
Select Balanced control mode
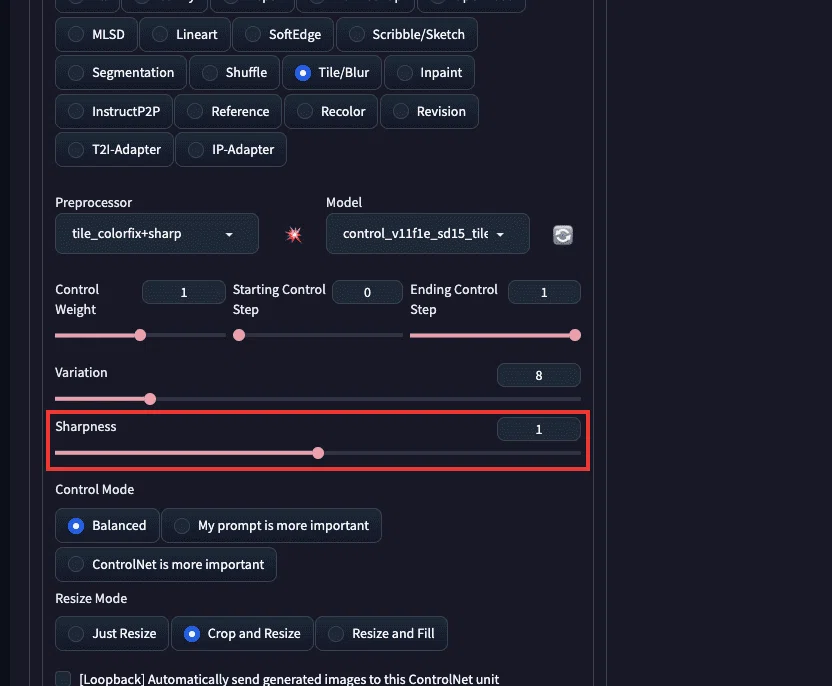[107, 526]
